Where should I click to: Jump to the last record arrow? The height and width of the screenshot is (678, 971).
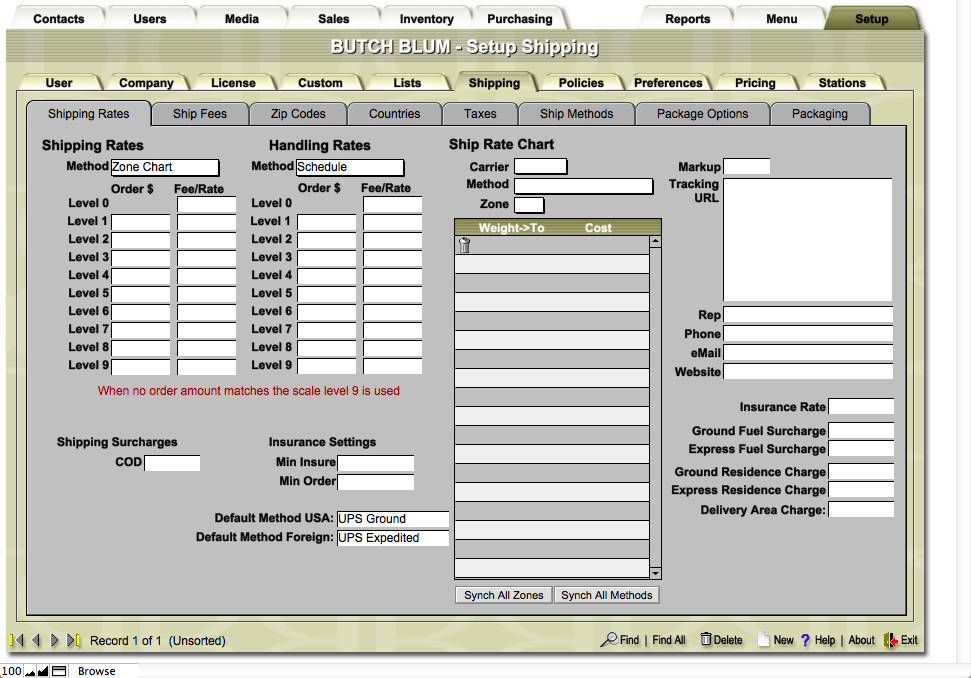point(74,640)
